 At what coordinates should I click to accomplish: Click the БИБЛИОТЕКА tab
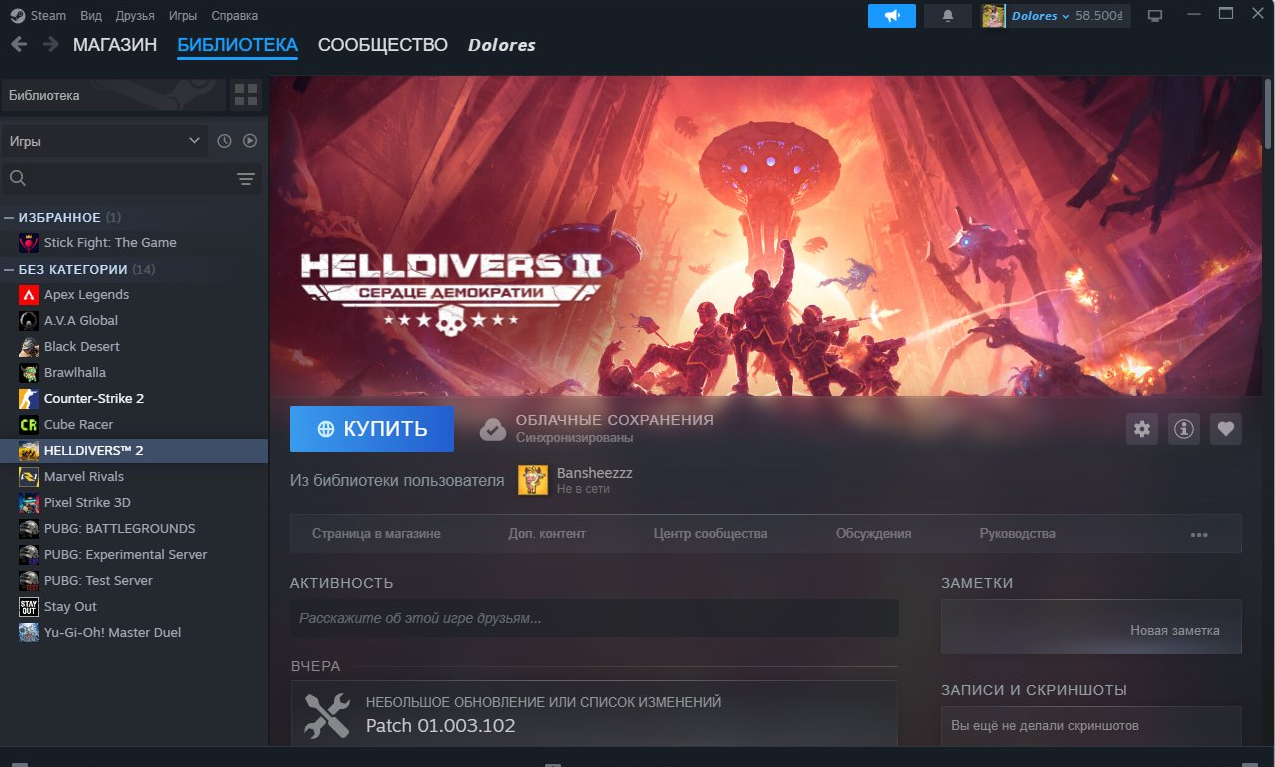click(237, 45)
